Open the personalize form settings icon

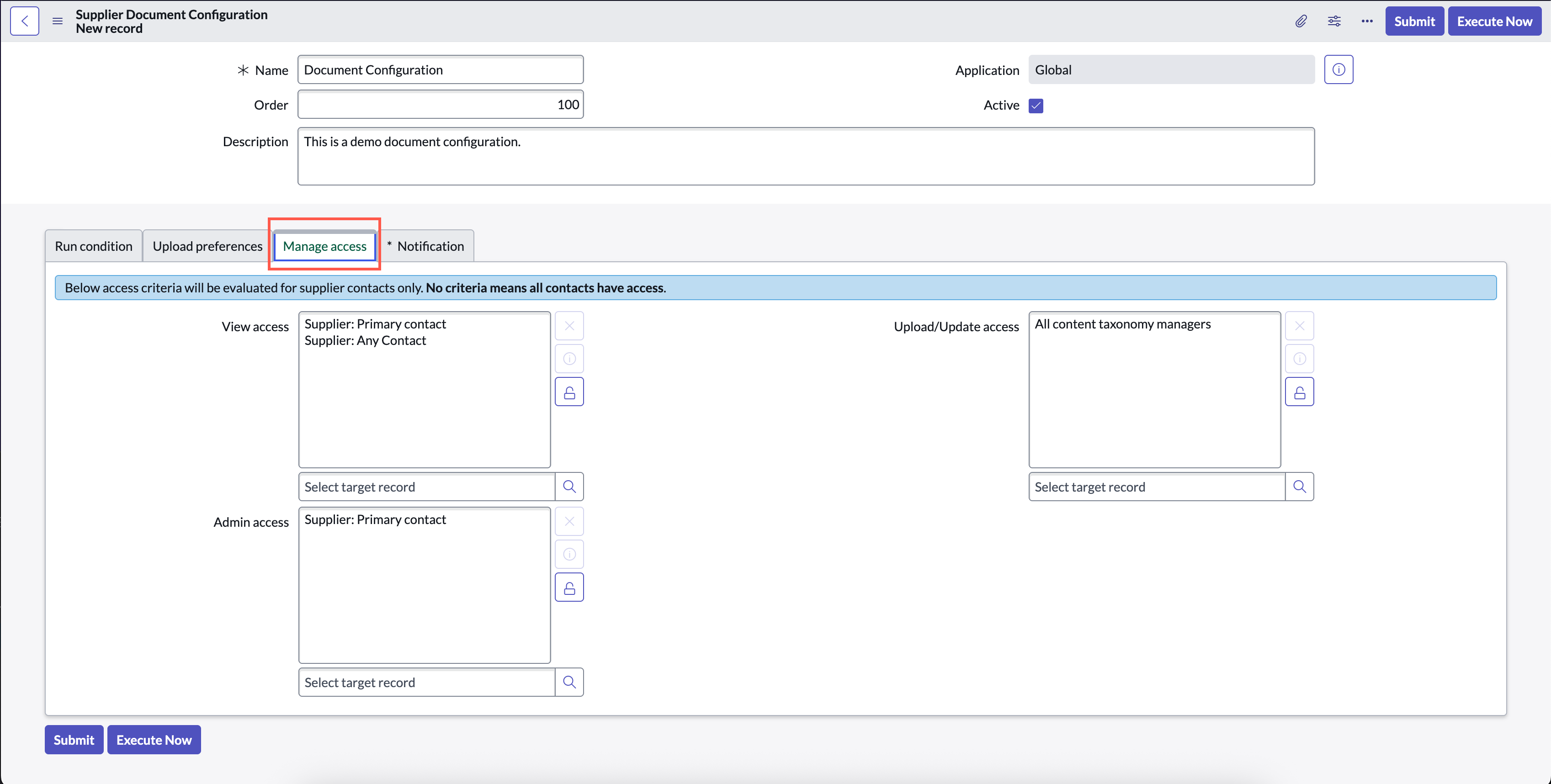pos(1334,21)
